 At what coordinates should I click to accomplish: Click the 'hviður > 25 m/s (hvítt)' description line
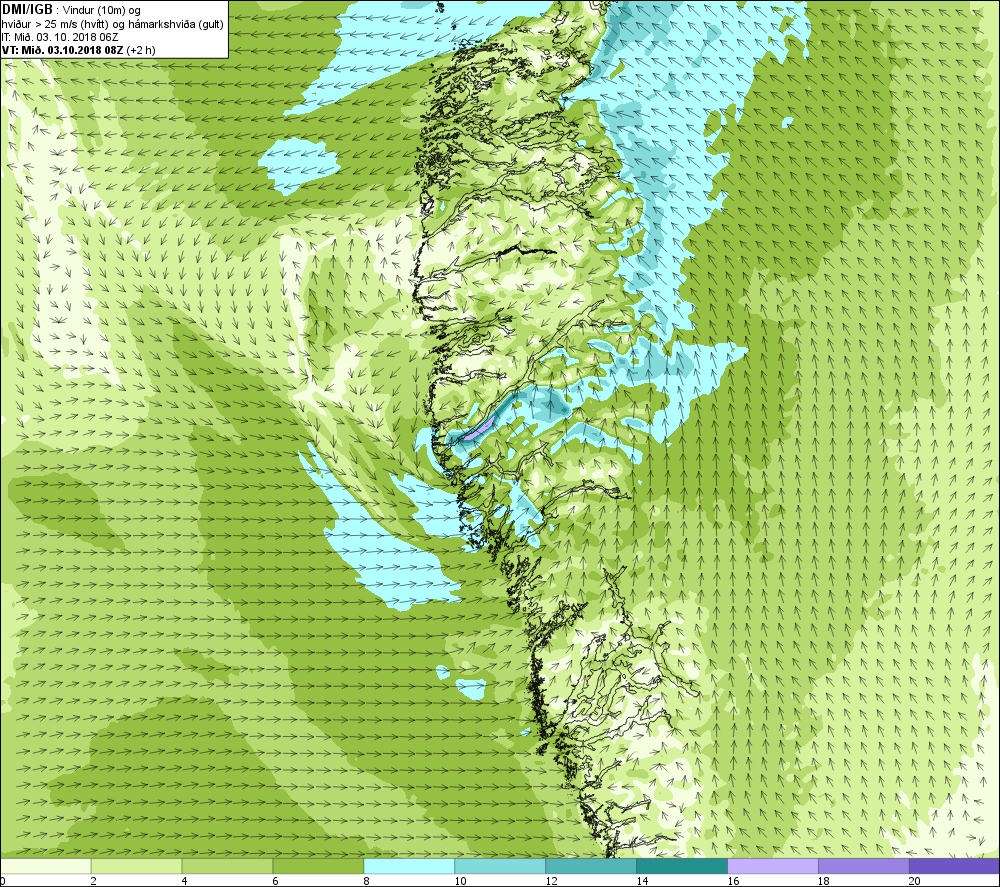click(113, 24)
